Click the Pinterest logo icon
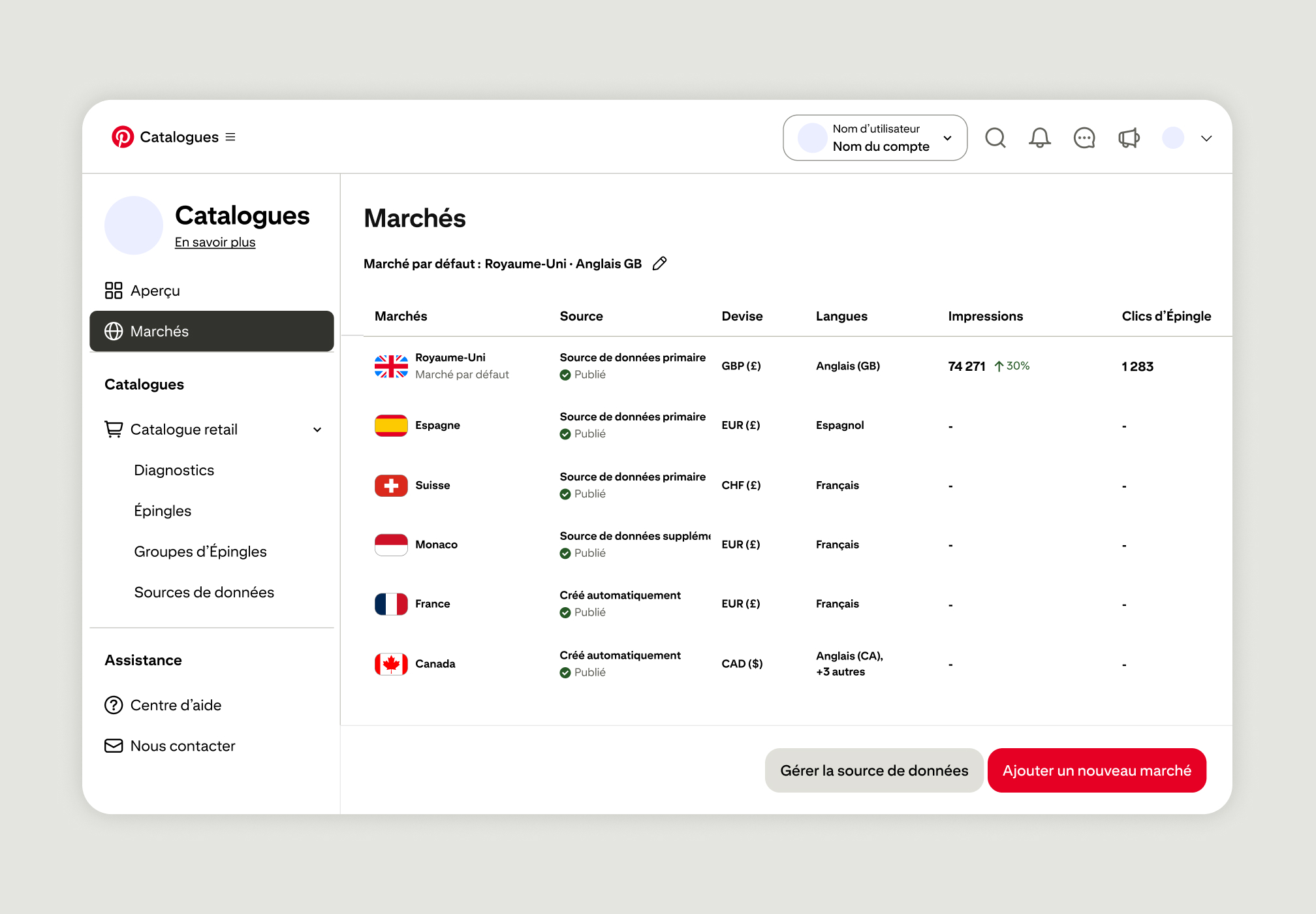Viewport: 1316px width, 914px height. tap(123, 137)
